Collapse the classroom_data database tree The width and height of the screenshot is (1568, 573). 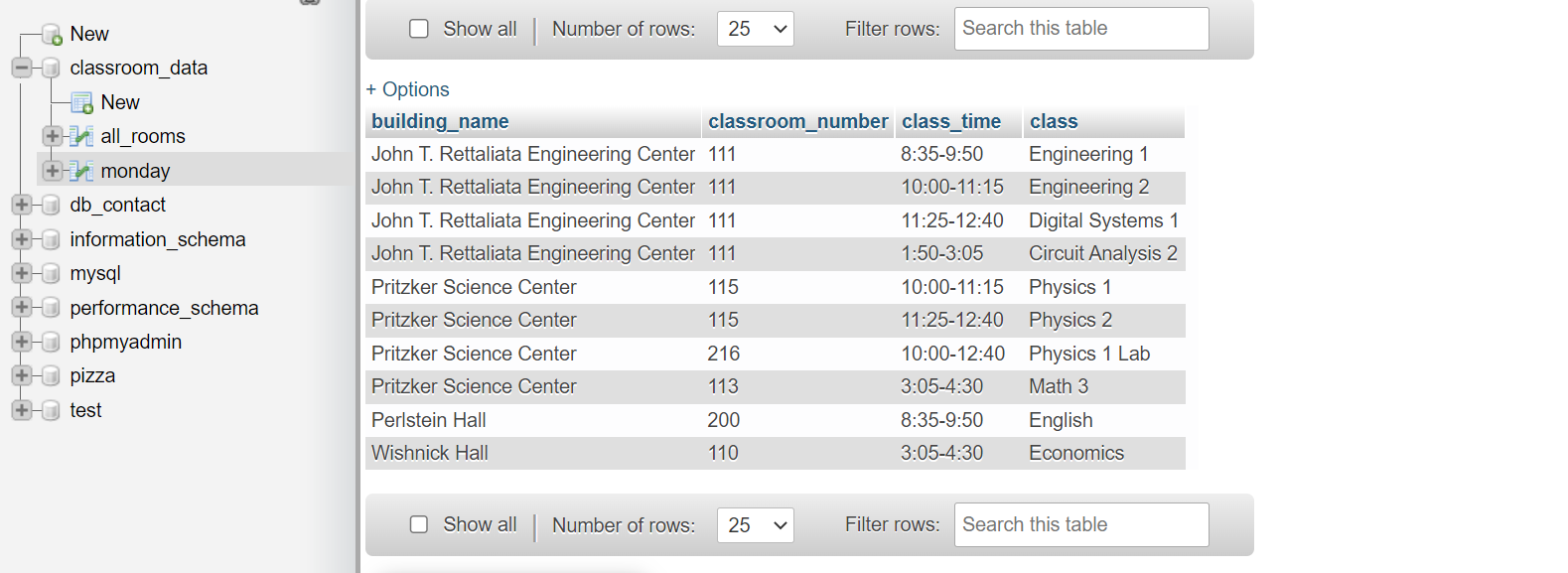pyautogui.click(x=22, y=68)
